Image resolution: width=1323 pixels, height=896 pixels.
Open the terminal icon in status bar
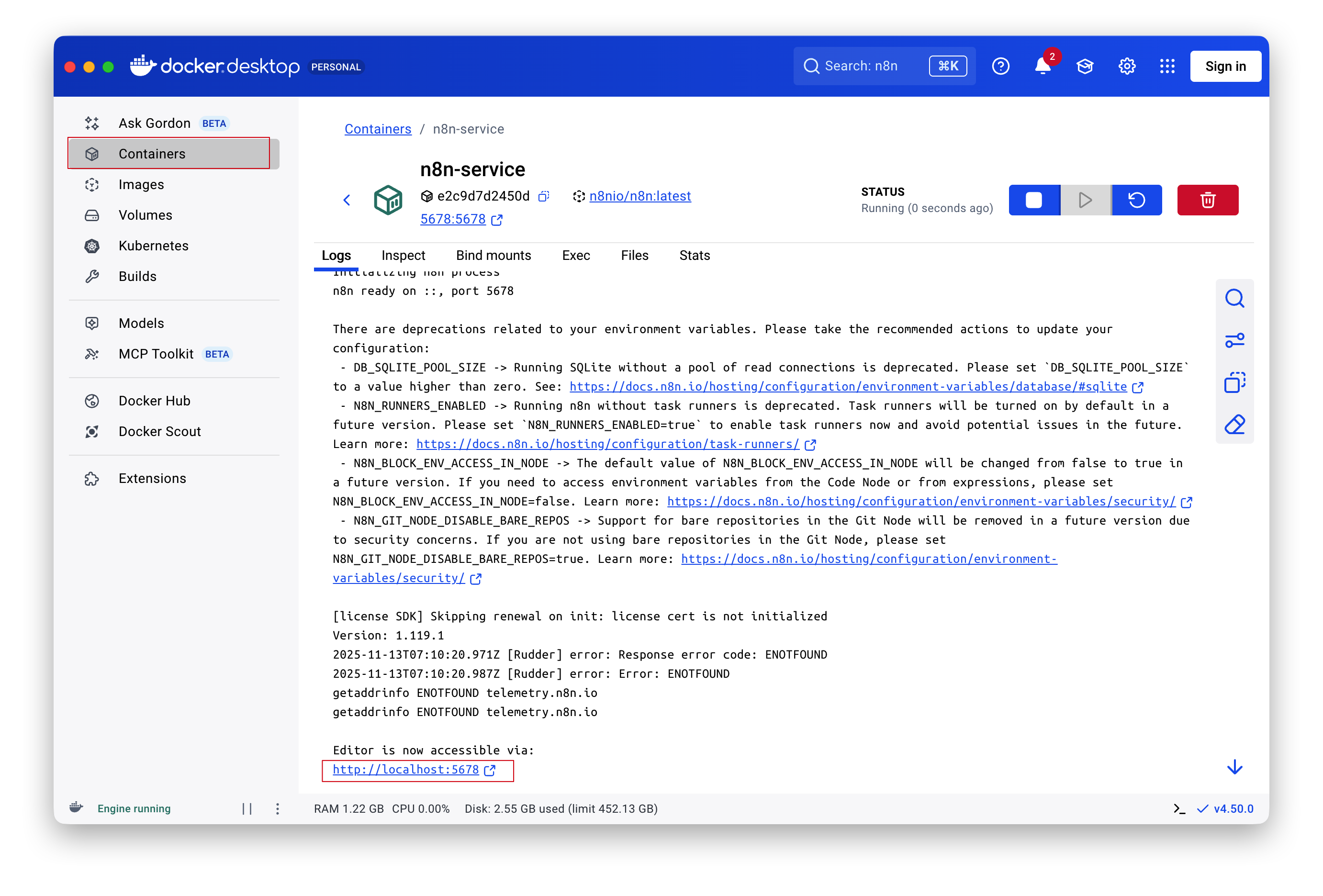(x=1179, y=809)
